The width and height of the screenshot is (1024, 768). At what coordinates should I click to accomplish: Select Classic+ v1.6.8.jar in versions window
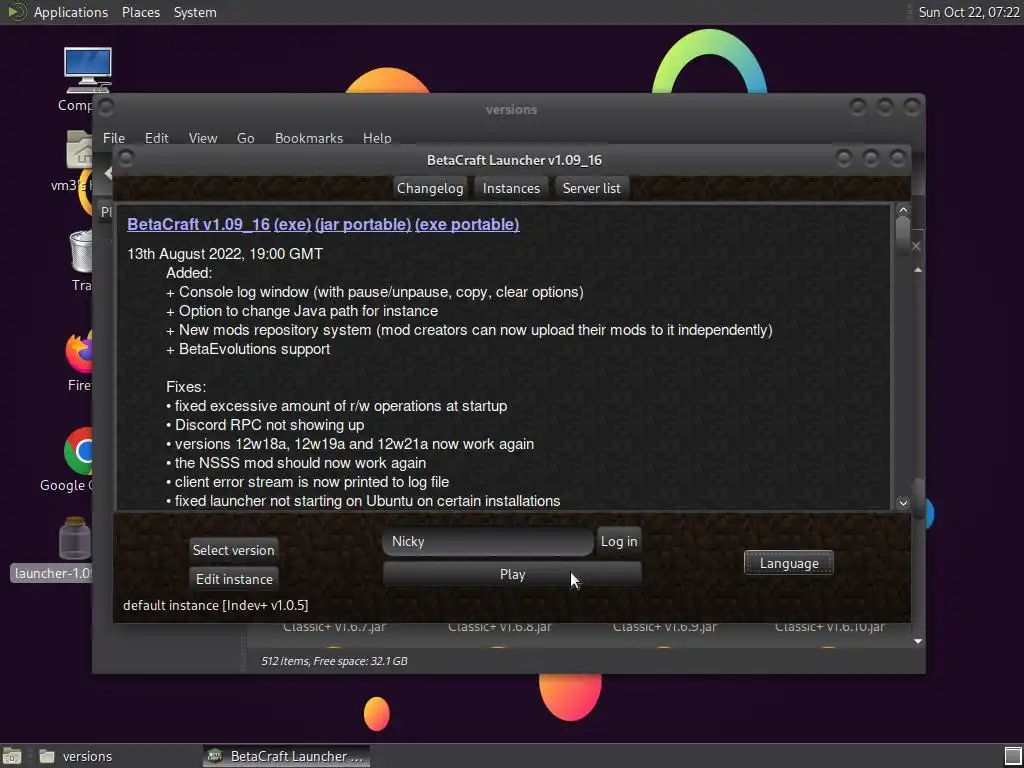pyautogui.click(x=500, y=626)
